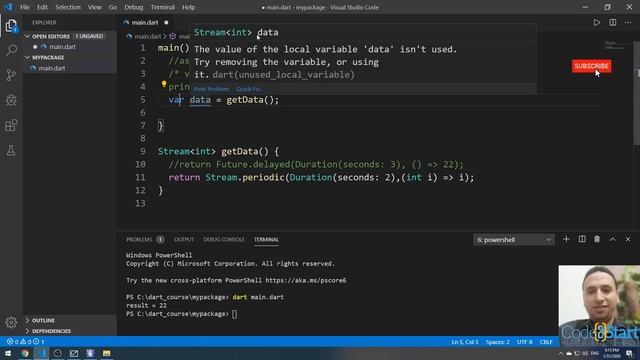The image size is (640, 360).
Task: Open the Extensions view
Action: click(x=11, y=125)
